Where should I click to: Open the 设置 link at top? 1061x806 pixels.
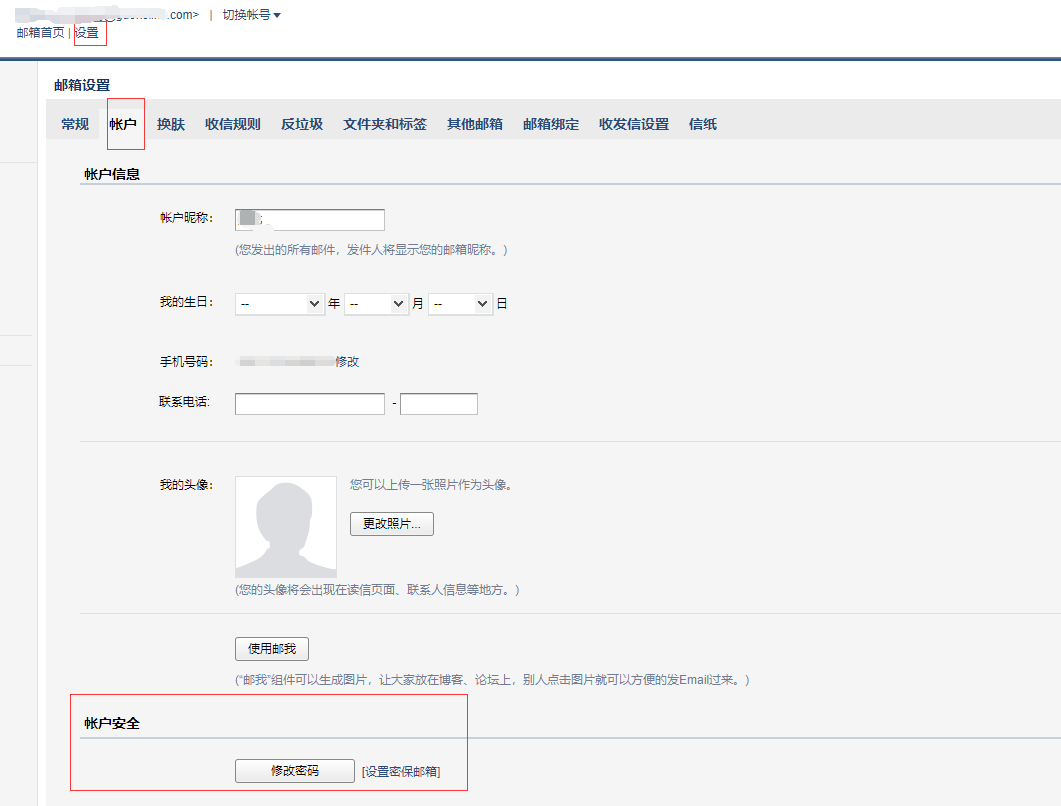tap(87, 32)
